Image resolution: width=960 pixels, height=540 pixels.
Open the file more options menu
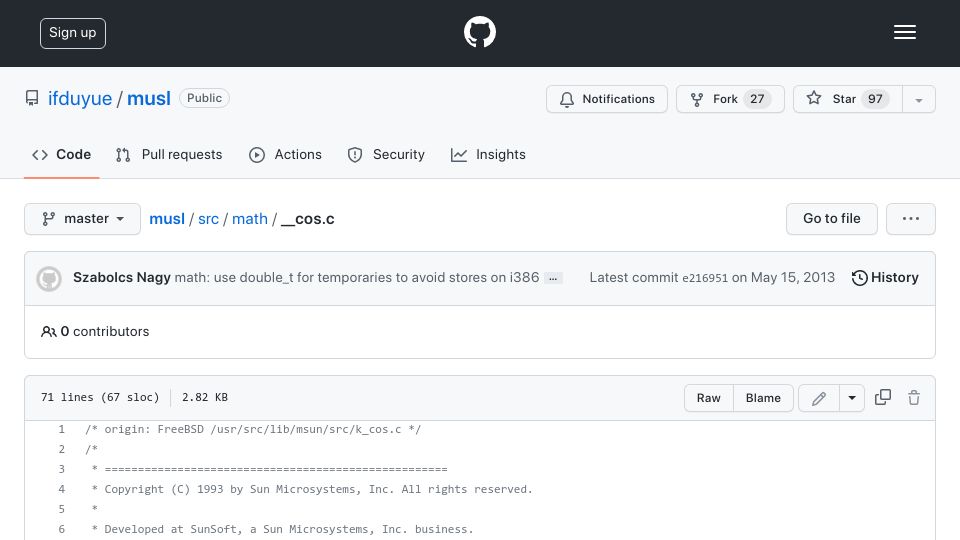[x=910, y=219]
